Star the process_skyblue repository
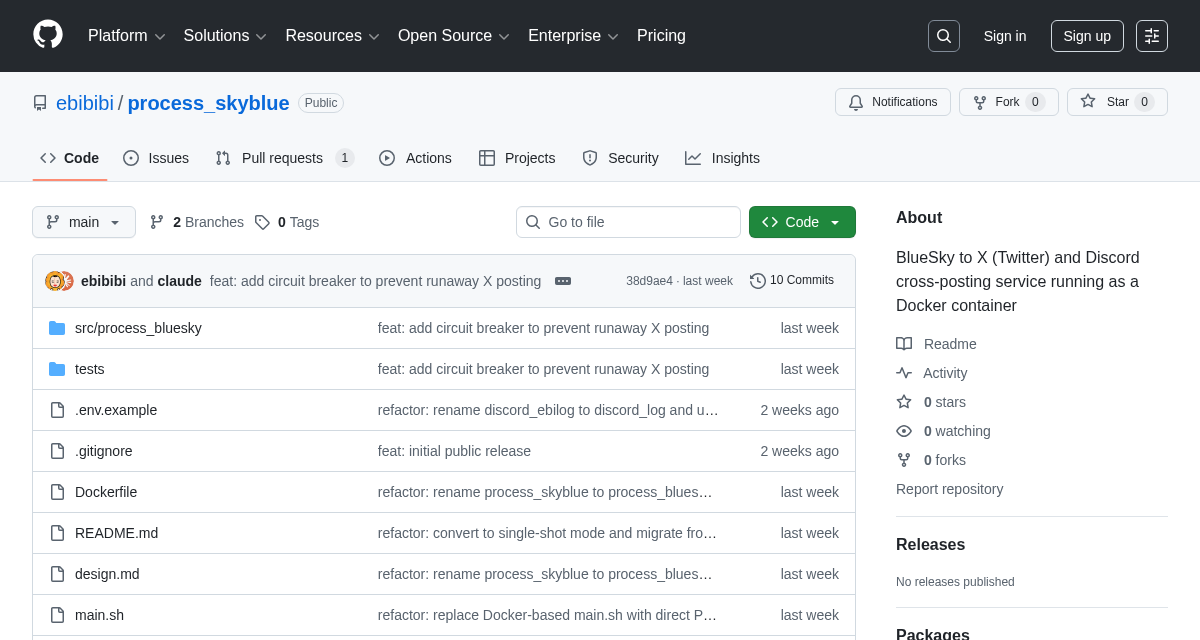 coord(1116,102)
